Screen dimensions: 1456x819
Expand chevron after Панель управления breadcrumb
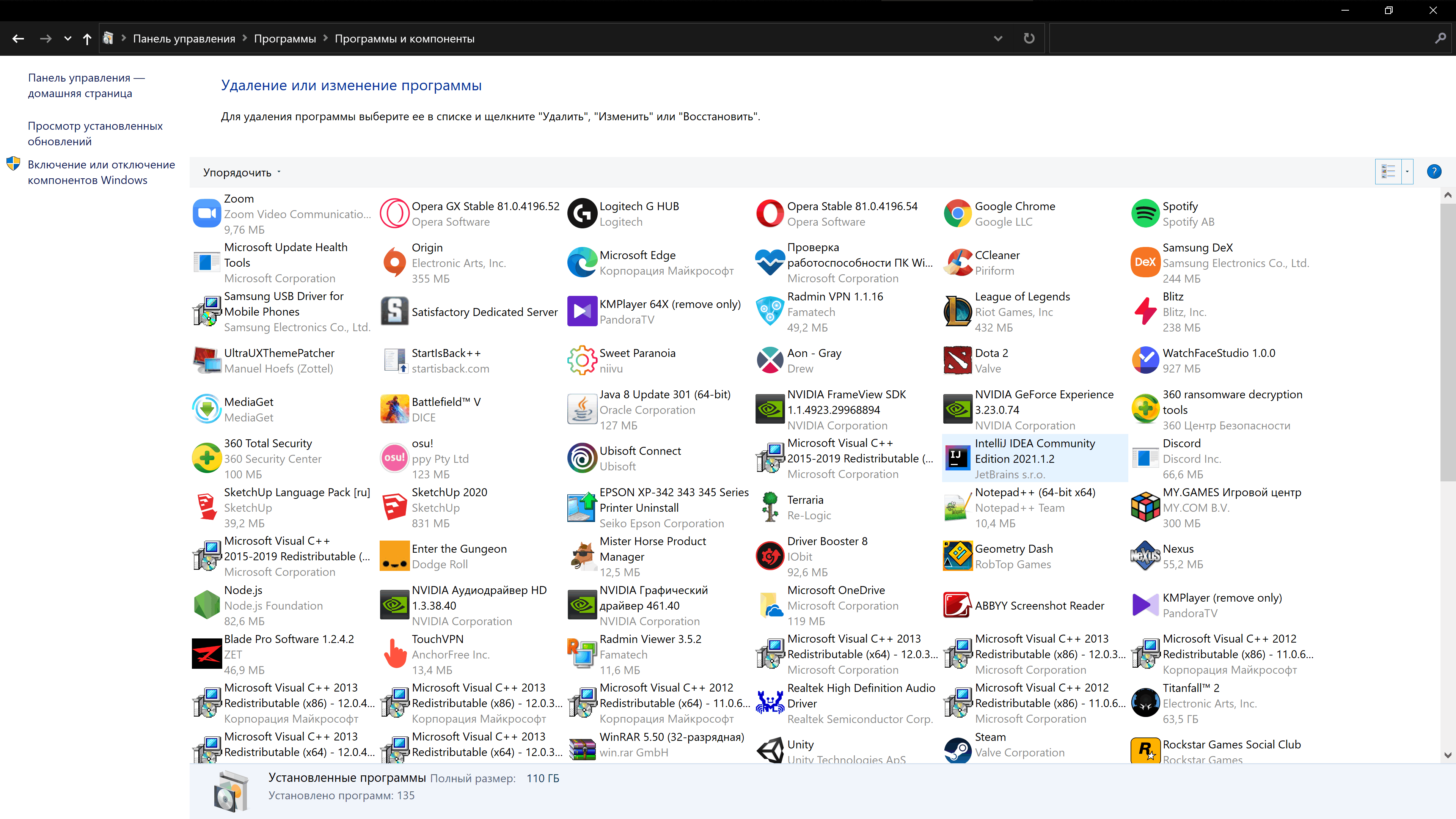(x=245, y=38)
